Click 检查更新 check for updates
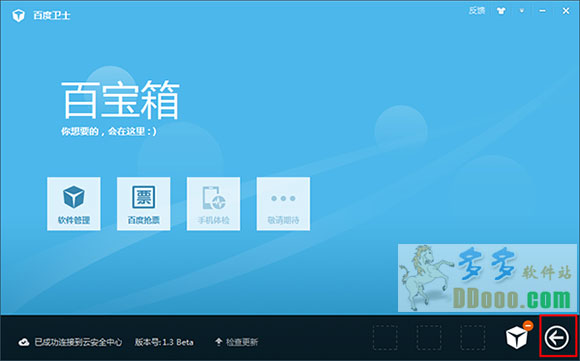Image resolution: width=580 pixels, height=361 pixels. (x=242, y=342)
